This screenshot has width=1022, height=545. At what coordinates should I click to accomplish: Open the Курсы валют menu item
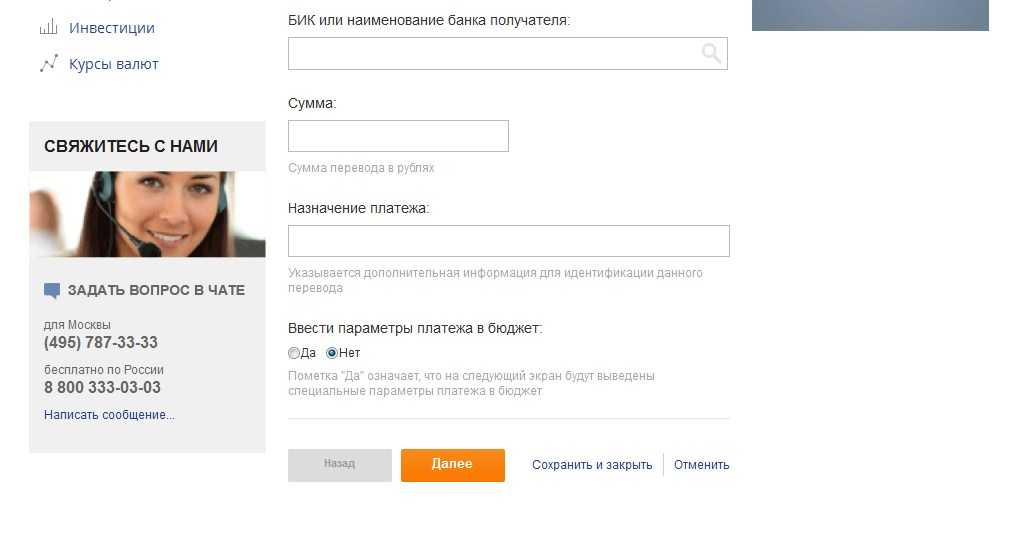point(113,64)
